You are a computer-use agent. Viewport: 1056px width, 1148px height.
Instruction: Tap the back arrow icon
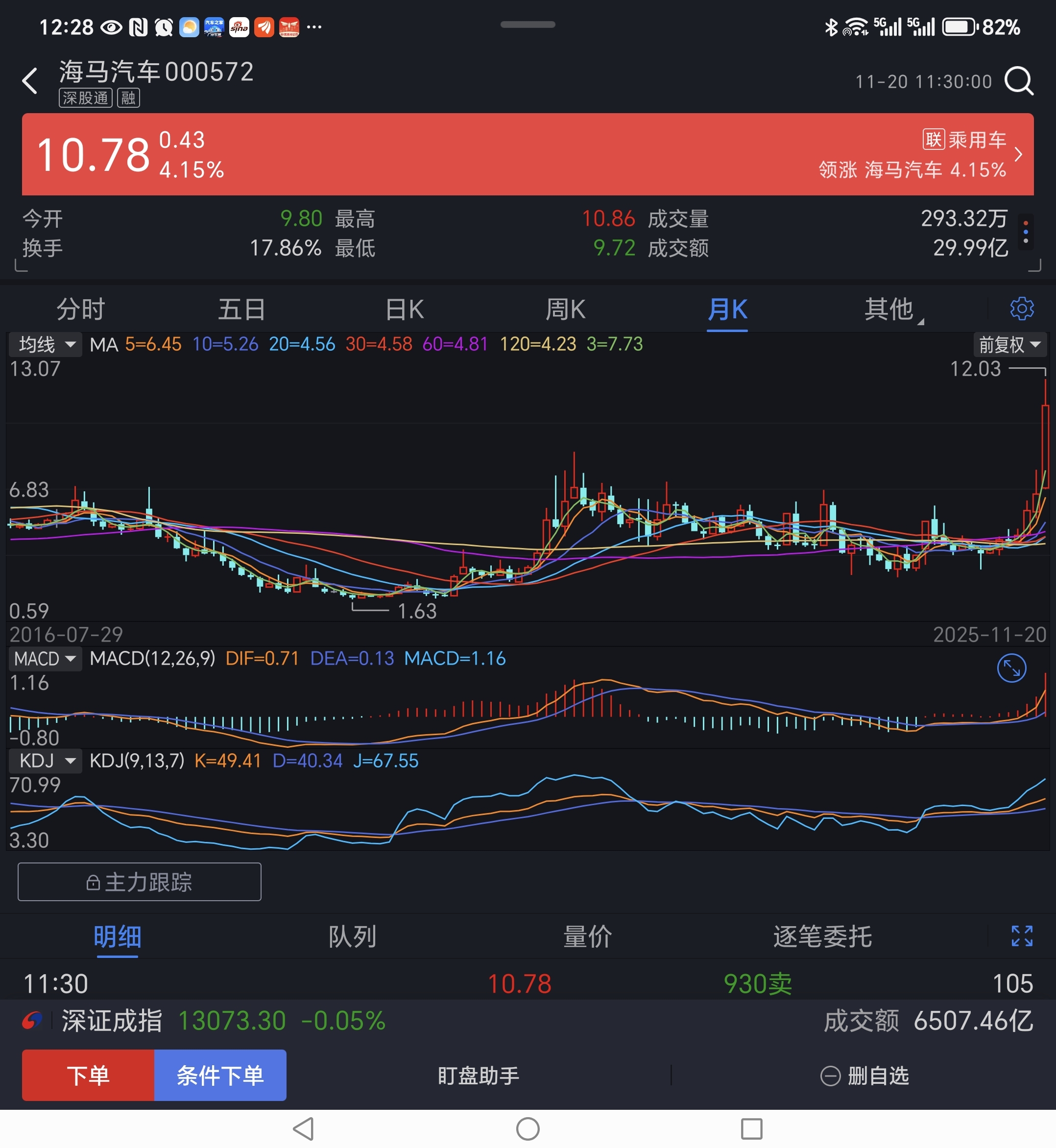[30, 81]
